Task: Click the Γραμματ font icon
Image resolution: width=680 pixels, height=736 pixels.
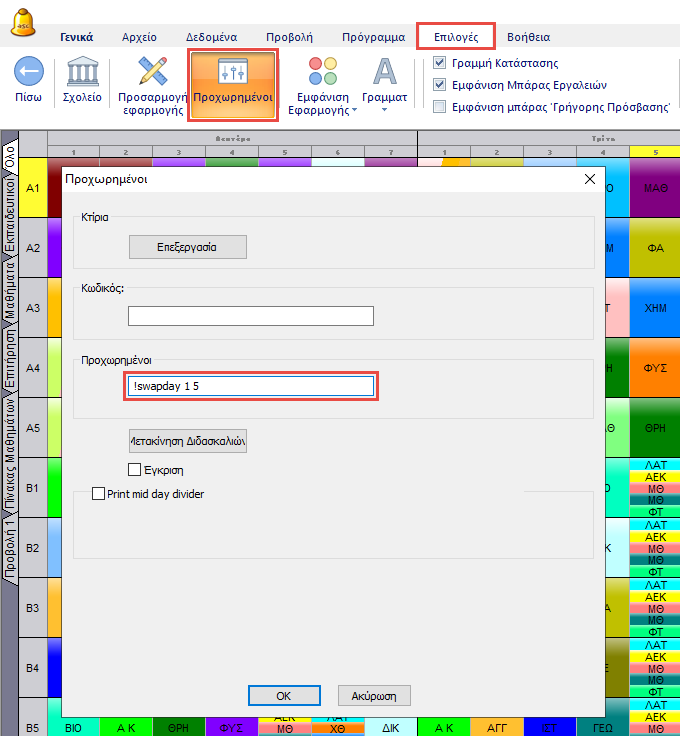Action: (x=384, y=72)
